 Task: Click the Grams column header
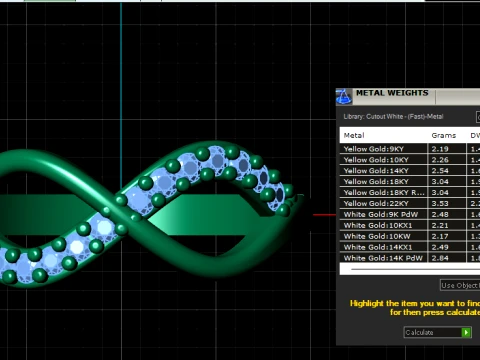pyautogui.click(x=443, y=135)
